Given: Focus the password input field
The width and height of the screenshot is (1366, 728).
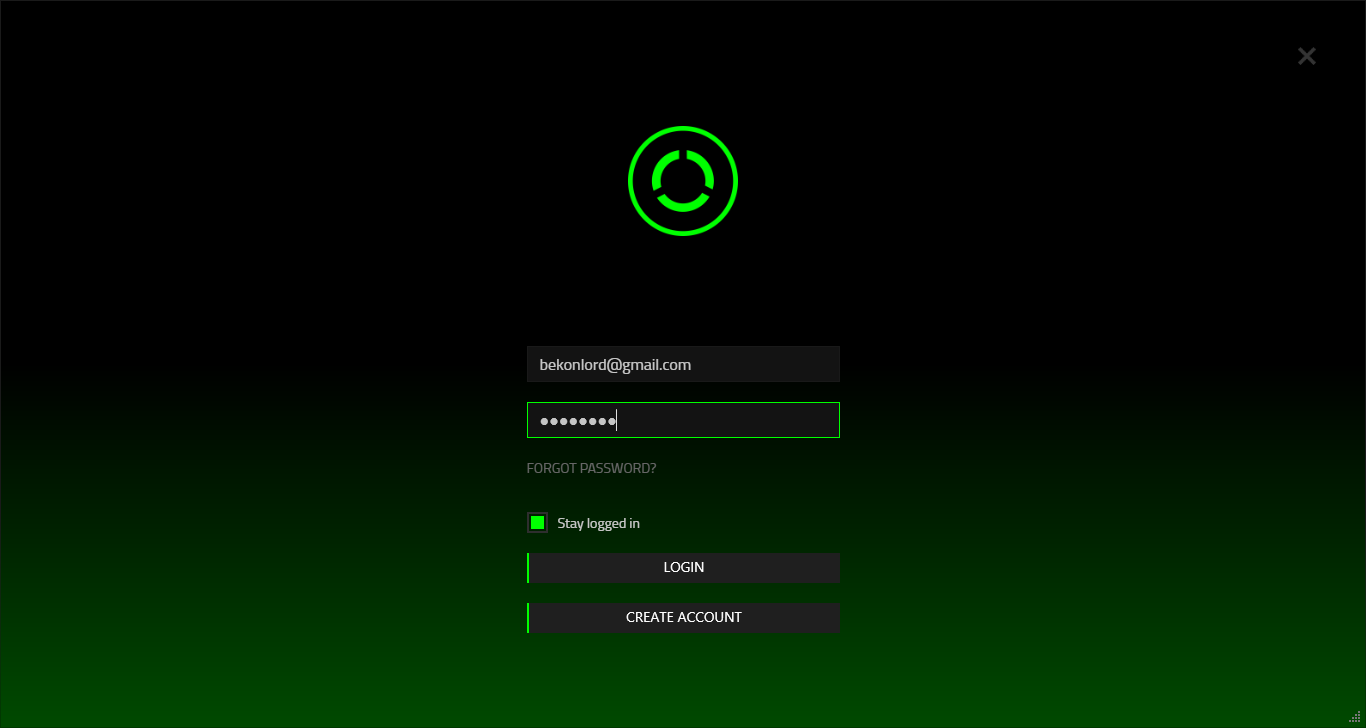Looking at the screenshot, I should click(683, 420).
